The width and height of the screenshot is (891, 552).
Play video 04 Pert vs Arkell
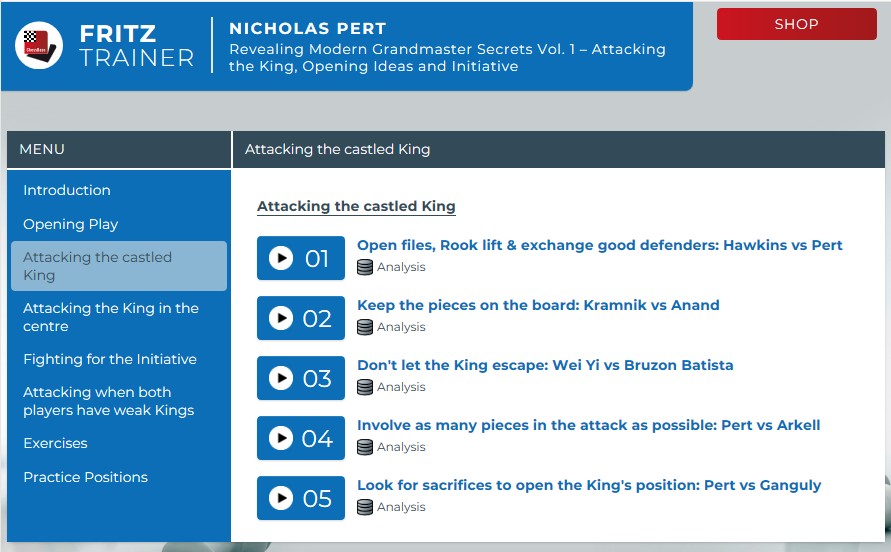pyautogui.click(x=301, y=439)
